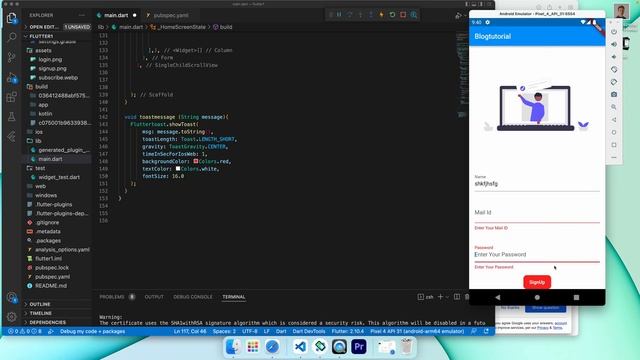
Task: Expand the Open Editors section
Action: [44, 27]
